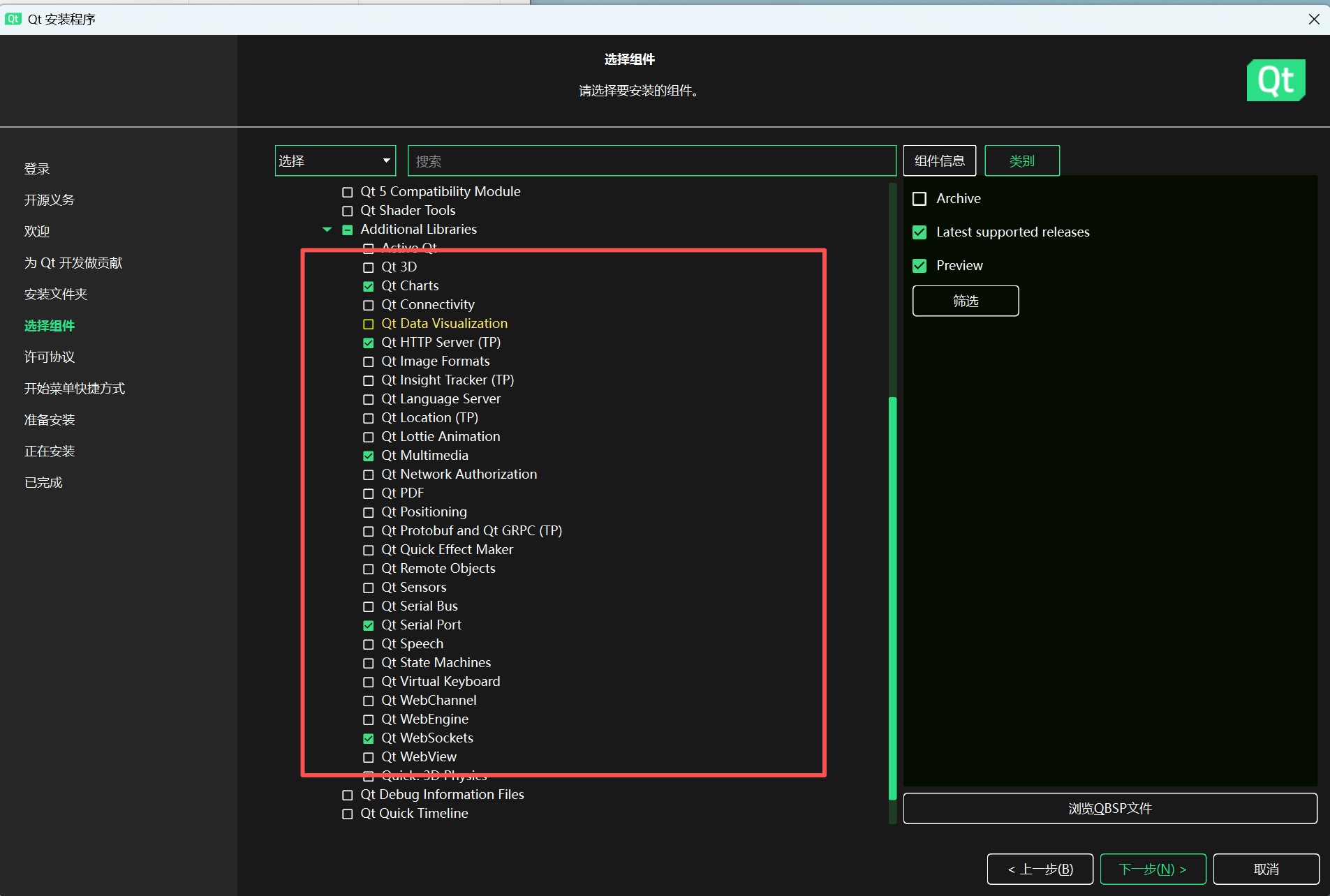
Task: Go back with 上一步(B) button
Action: coord(1040,869)
